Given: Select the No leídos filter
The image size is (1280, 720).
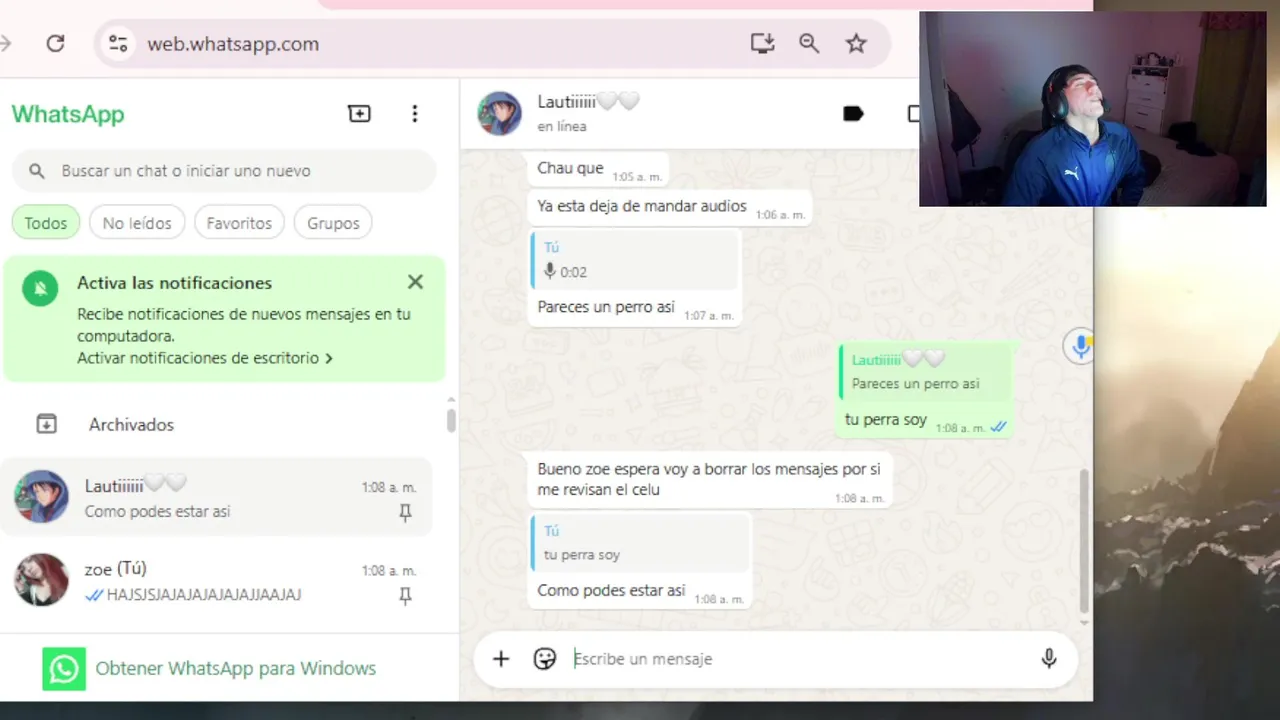Looking at the screenshot, I should (x=137, y=223).
